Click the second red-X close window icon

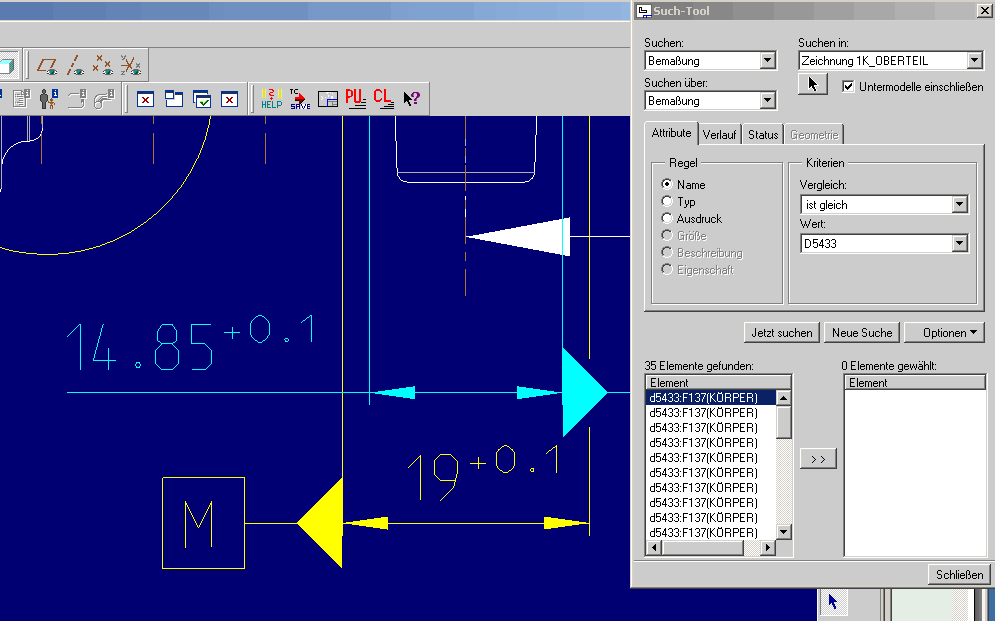pyautogui.click(x=229, y=100)
